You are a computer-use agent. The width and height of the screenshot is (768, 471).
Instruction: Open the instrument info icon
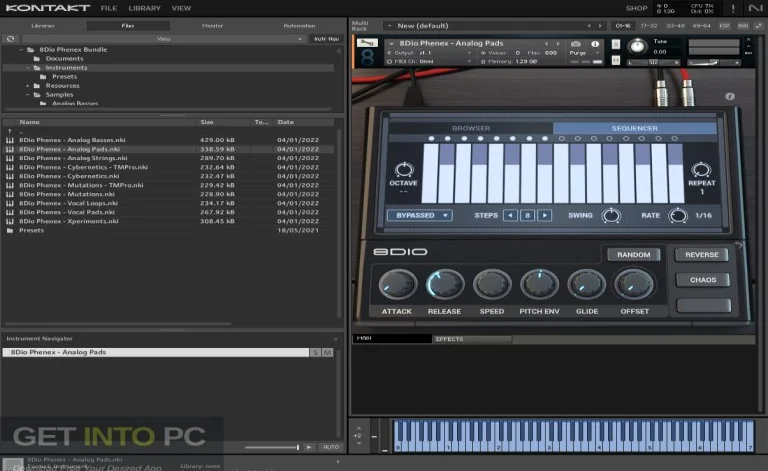click(x=595, y=44)
